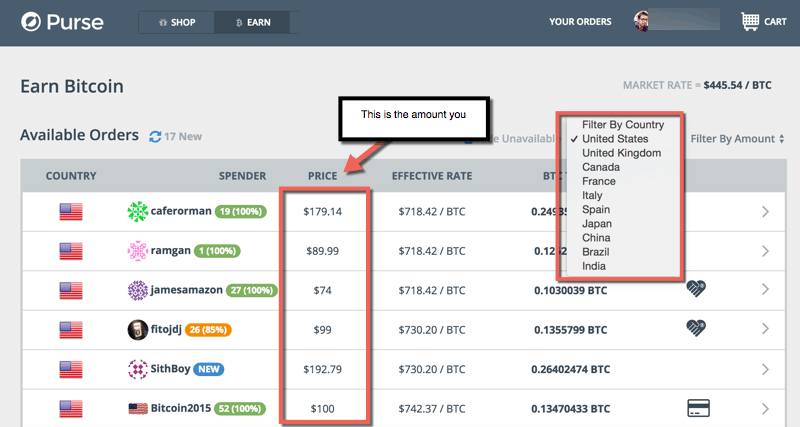Expand fitojdj order with chevron
The width and height of the screenshot is (800, 427).
[765, 329]
